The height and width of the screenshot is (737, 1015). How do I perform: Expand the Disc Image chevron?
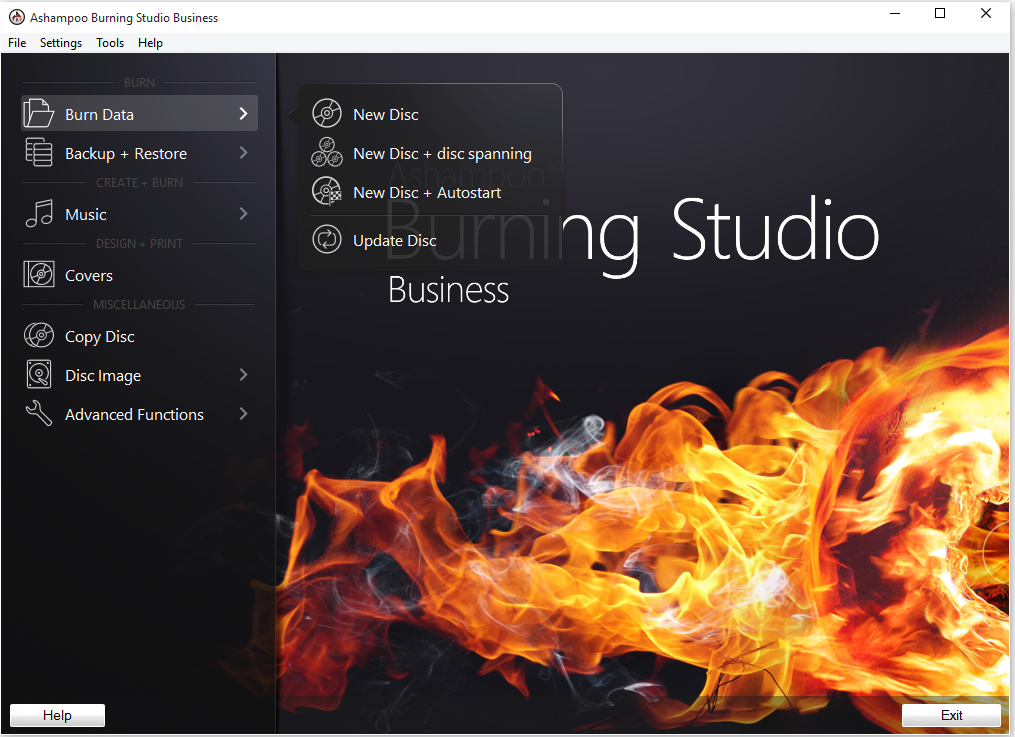(243, 375)
